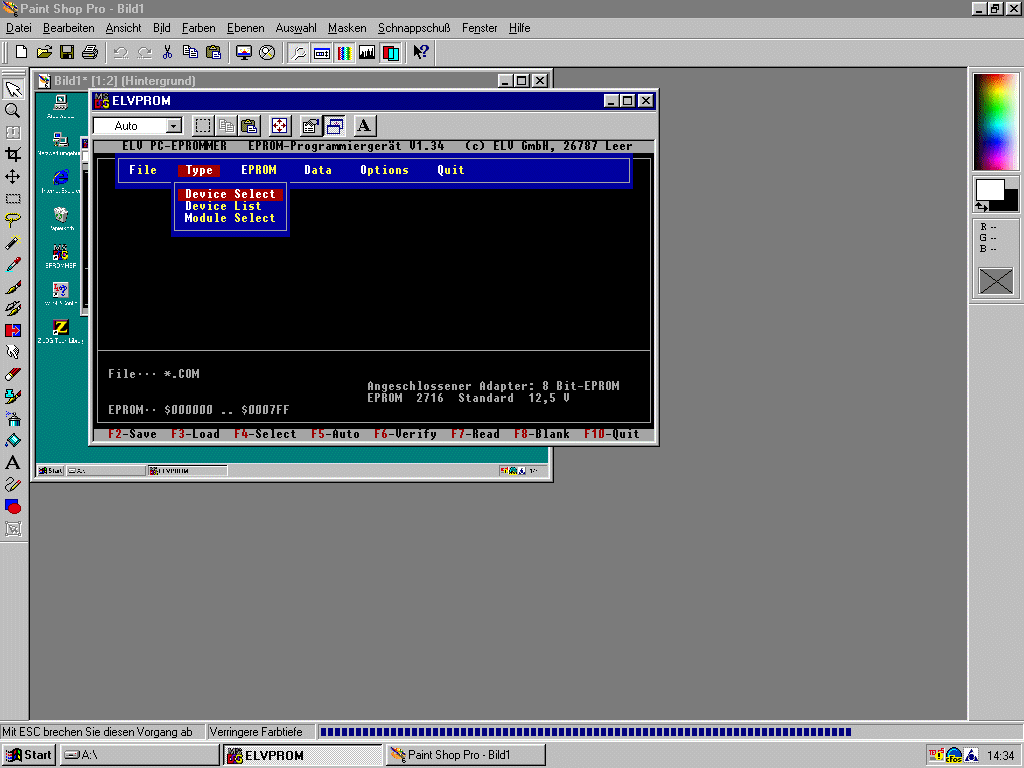Switch ELVPROM window to full screen
Viewport: 1024px width, 768px height.
click(x=280, y=125)
